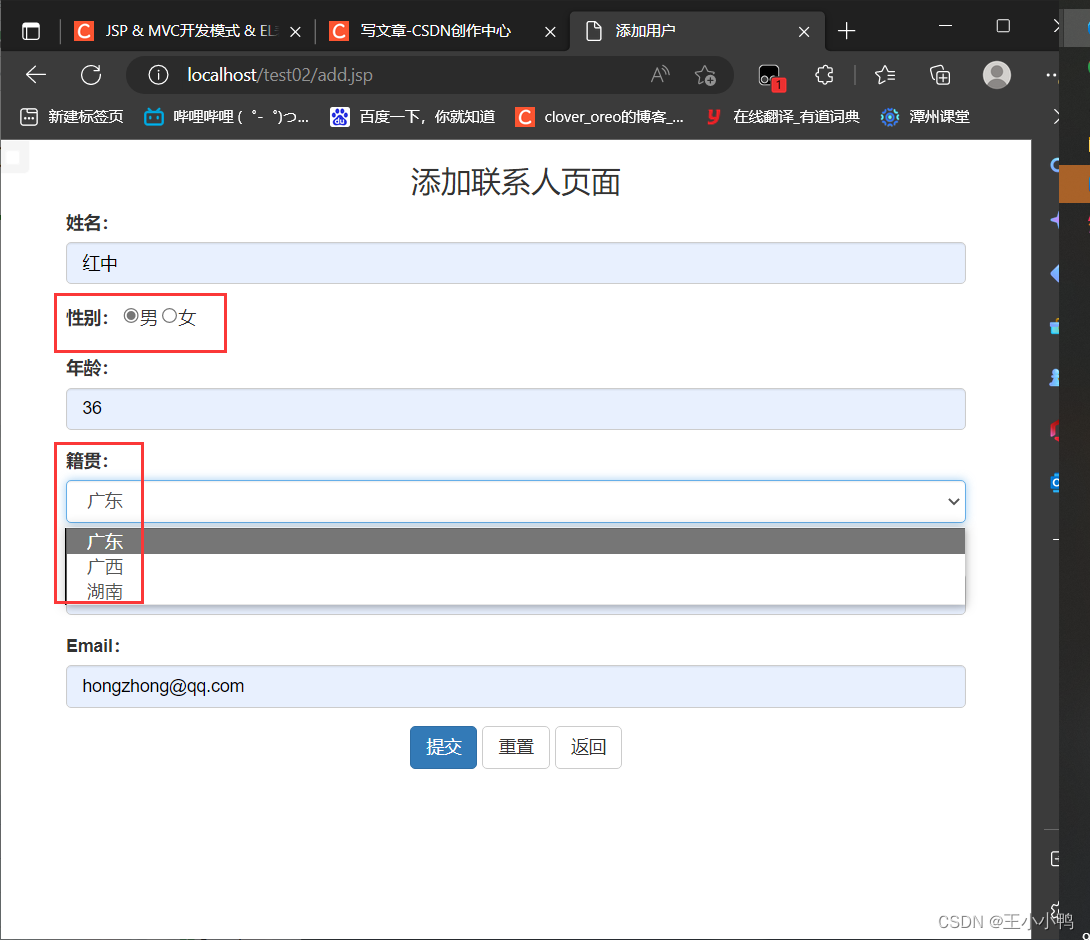Open the tab actions menu icon
1090x940 pixels.
click(x=31, y=31)
